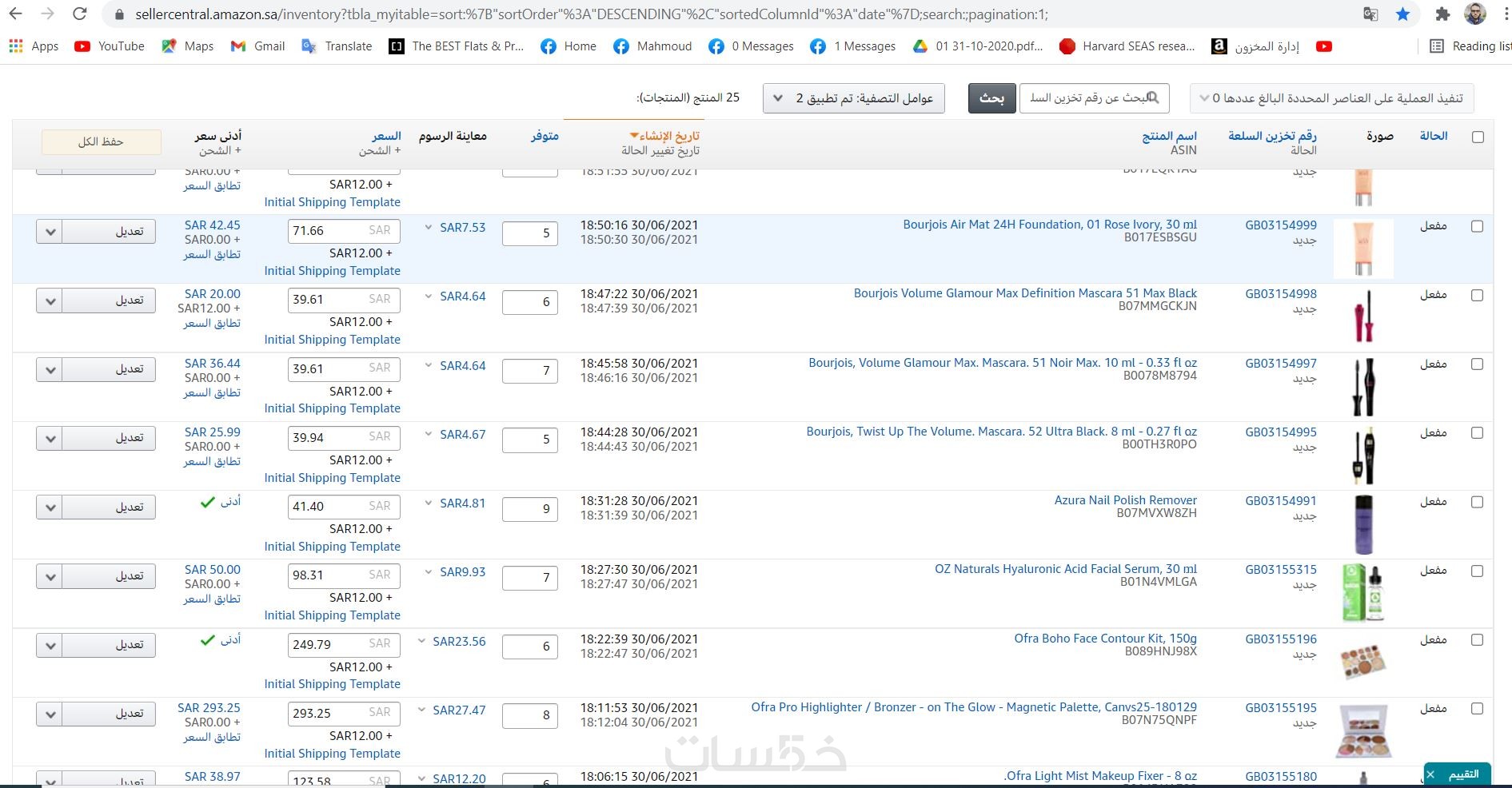Sort by the Price column header
The height and width of the screenshot is (788, 1512).
pyautogui.click(x=386, y=136)
